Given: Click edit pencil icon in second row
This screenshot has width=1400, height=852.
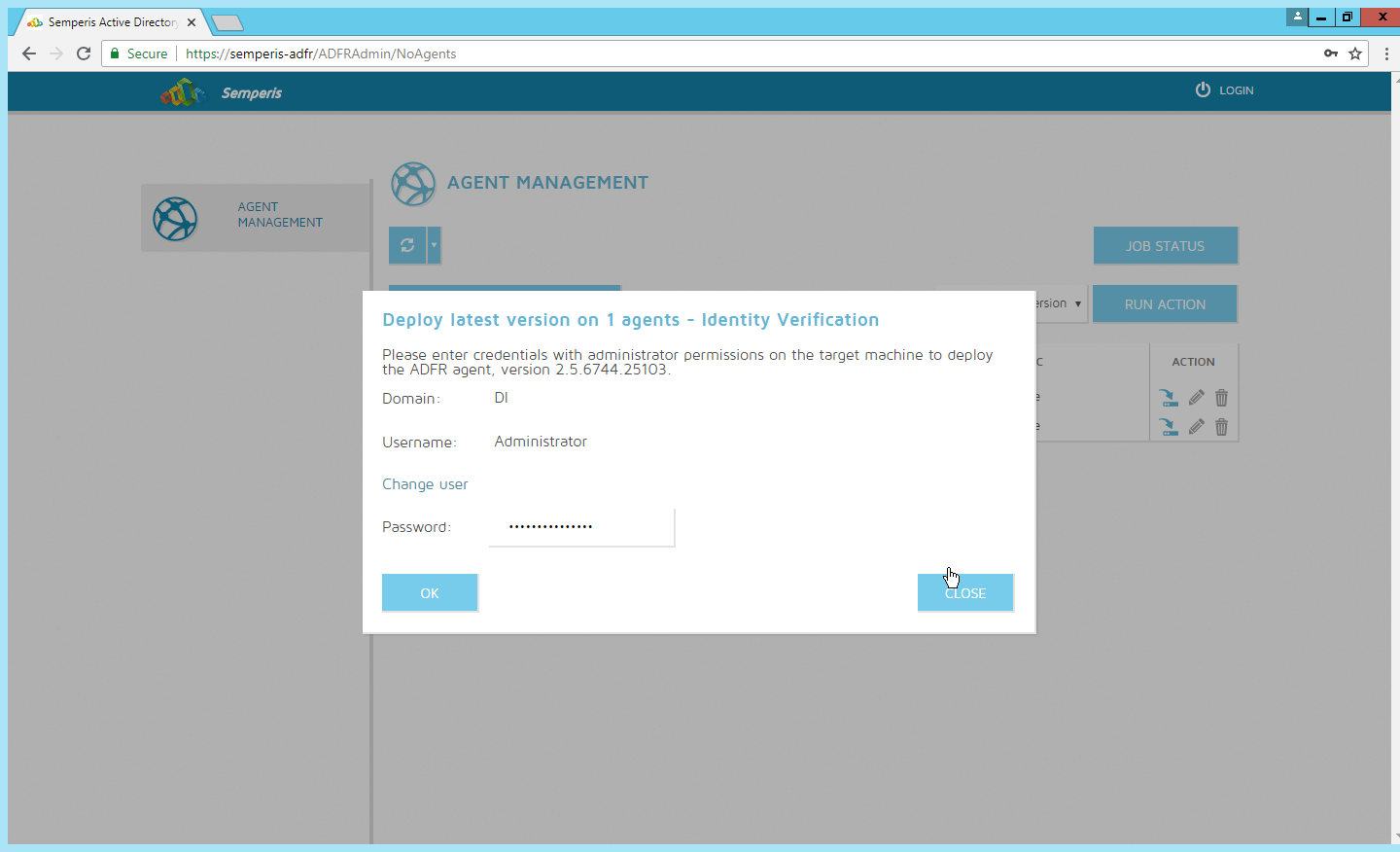Looking at the screenshot, I should [x=1196, y=427].
